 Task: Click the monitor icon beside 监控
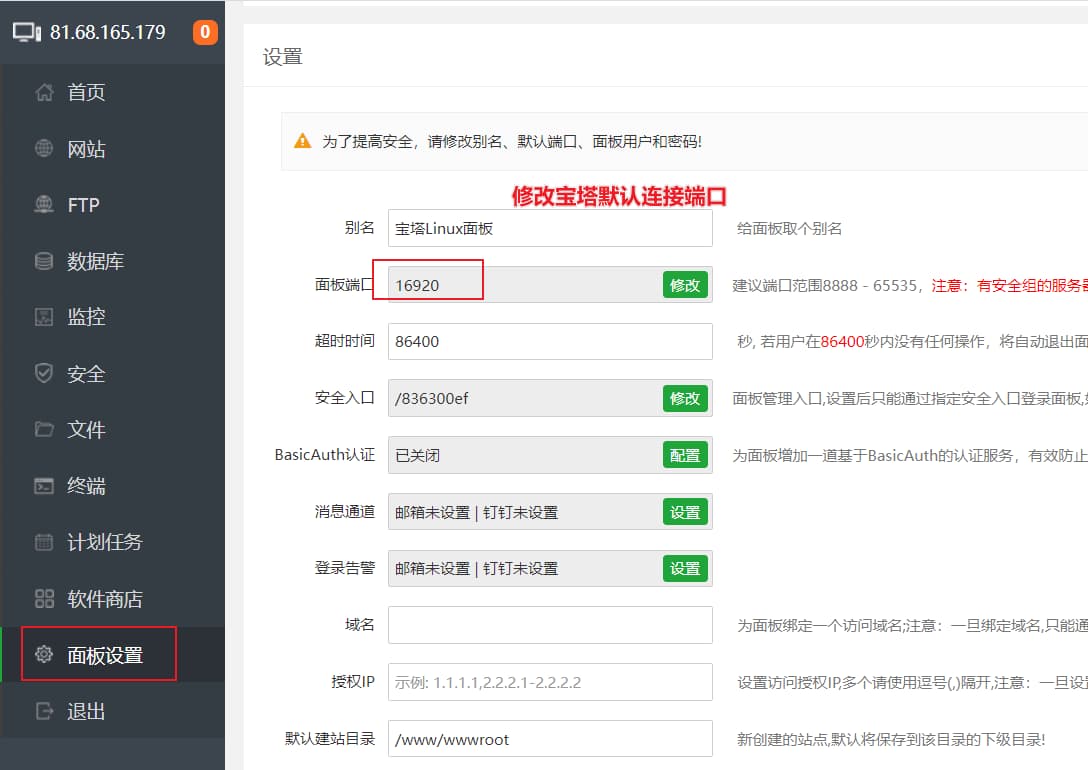[44, 317]
